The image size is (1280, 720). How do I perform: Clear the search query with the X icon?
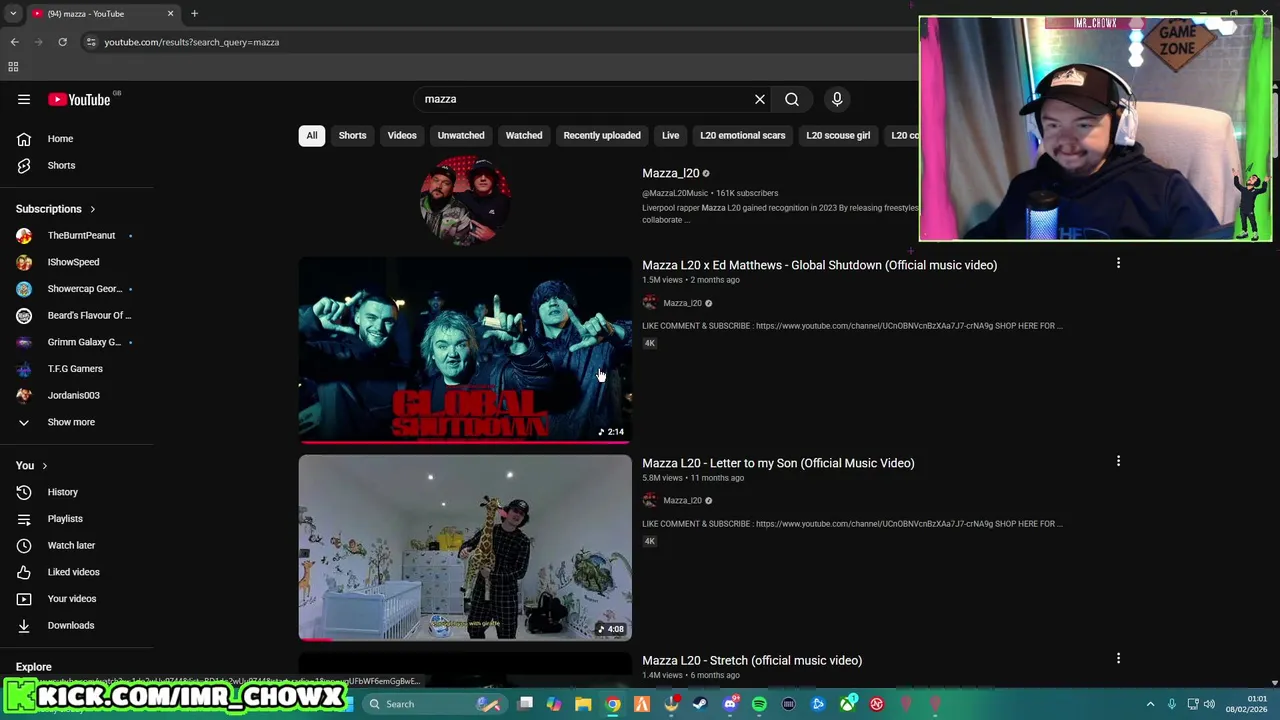[x=760, y=99]
